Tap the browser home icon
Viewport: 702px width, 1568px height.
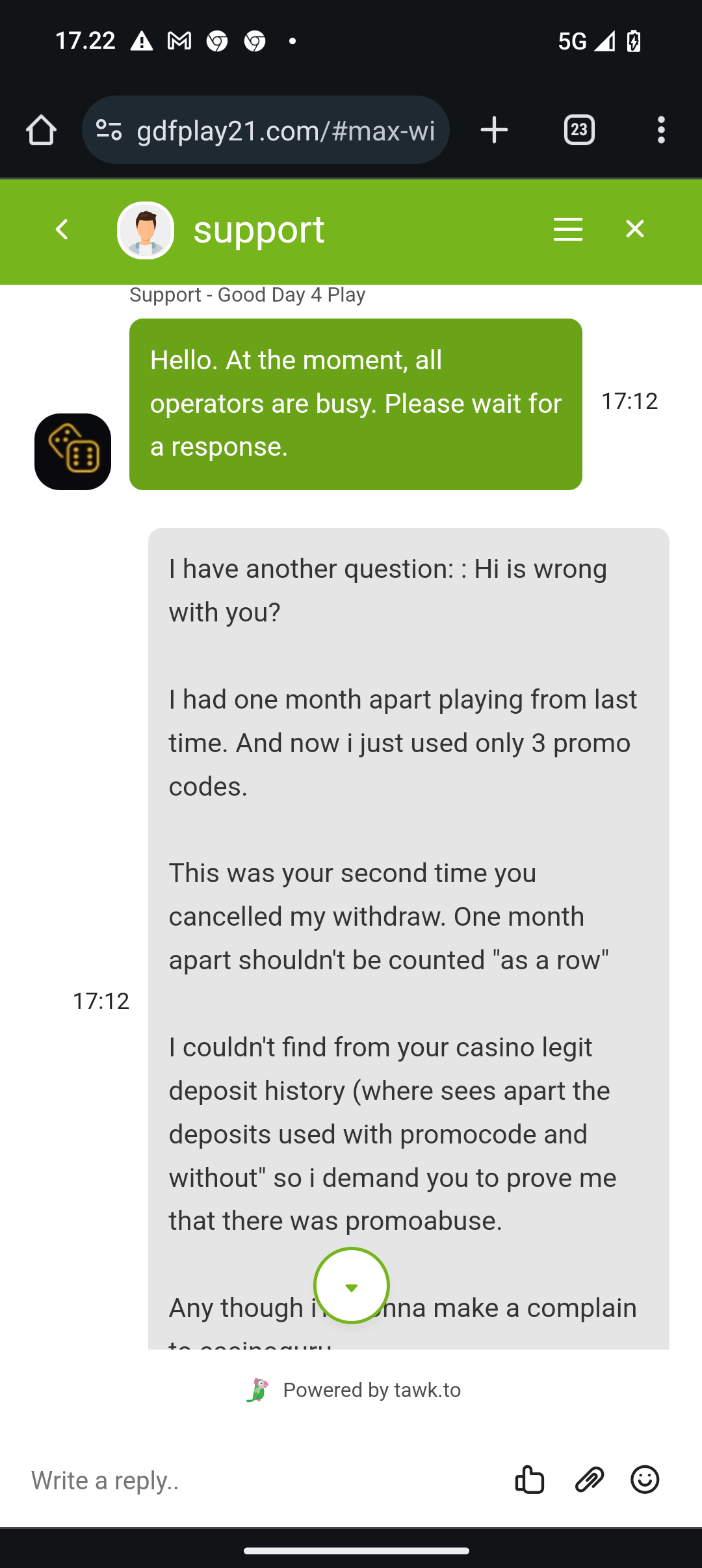41,131
